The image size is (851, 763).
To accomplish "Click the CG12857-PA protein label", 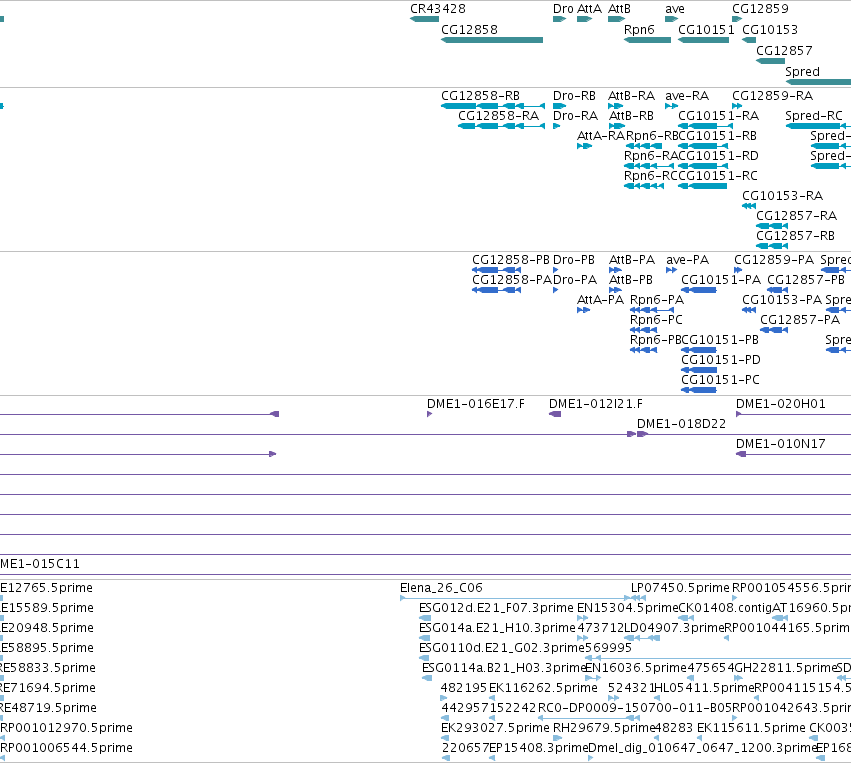I will (799, 320).
